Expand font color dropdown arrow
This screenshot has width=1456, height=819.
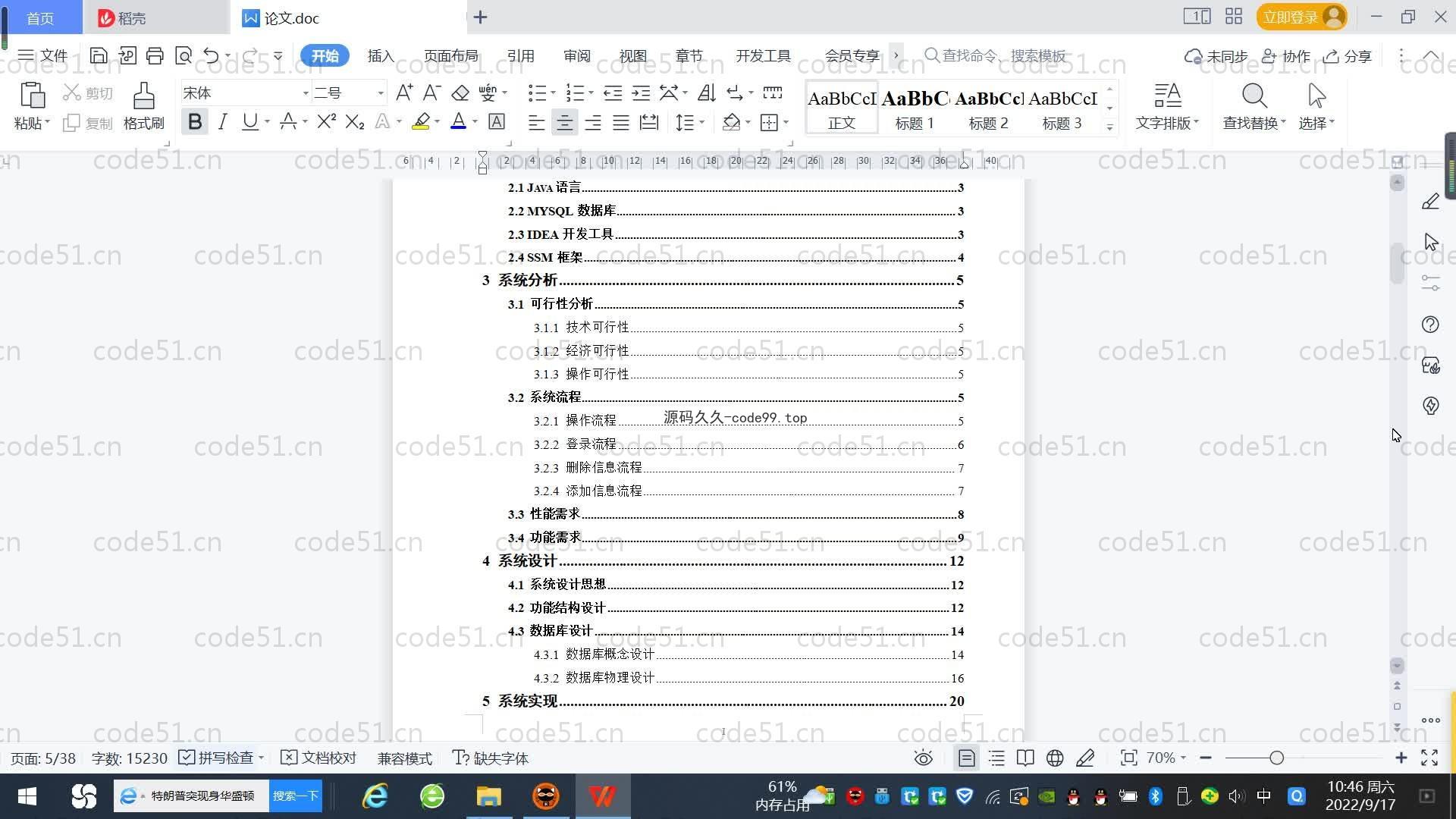(x=475, y=121)
